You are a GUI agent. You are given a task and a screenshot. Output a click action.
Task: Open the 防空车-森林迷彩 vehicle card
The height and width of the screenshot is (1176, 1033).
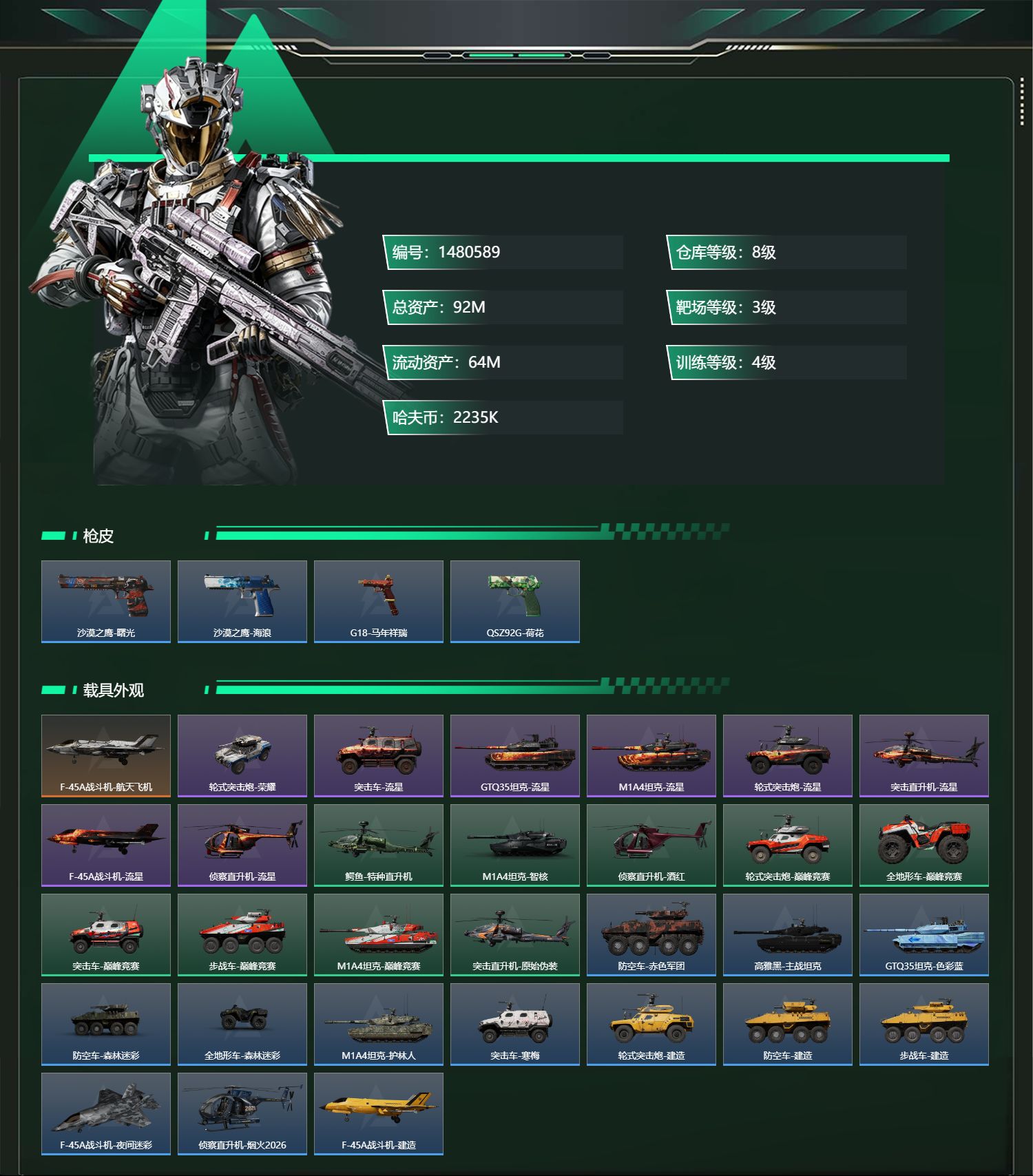(x=106, y=1025)
